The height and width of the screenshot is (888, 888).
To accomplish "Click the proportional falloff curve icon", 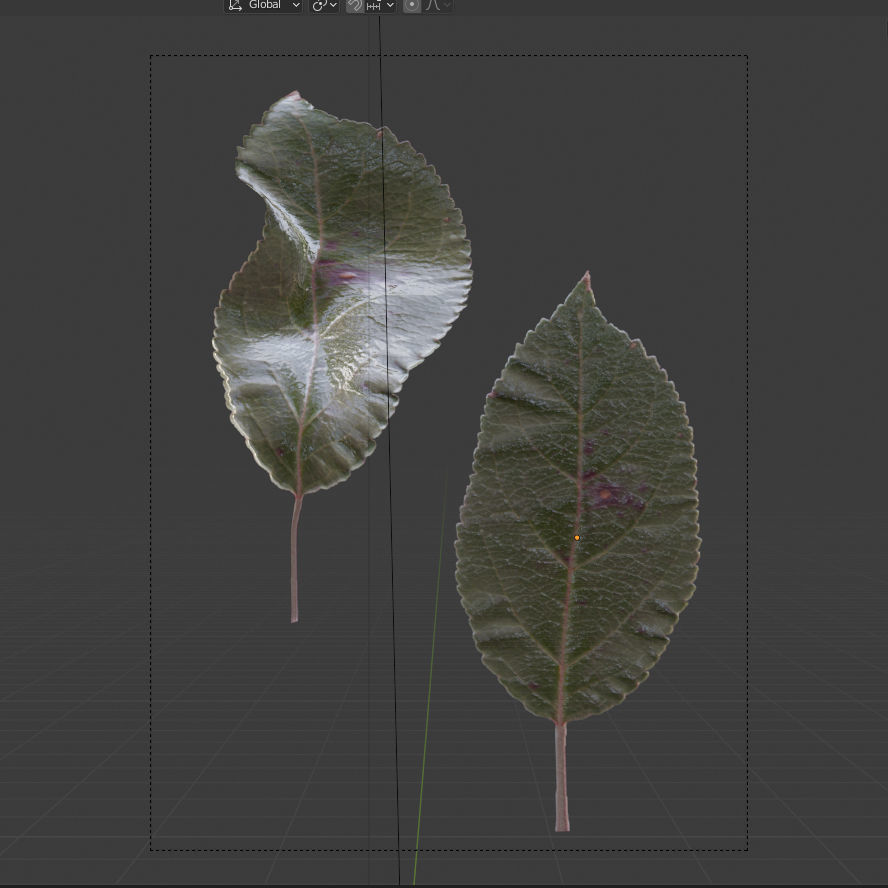I will pyautogui.click(x=432, y=6).
